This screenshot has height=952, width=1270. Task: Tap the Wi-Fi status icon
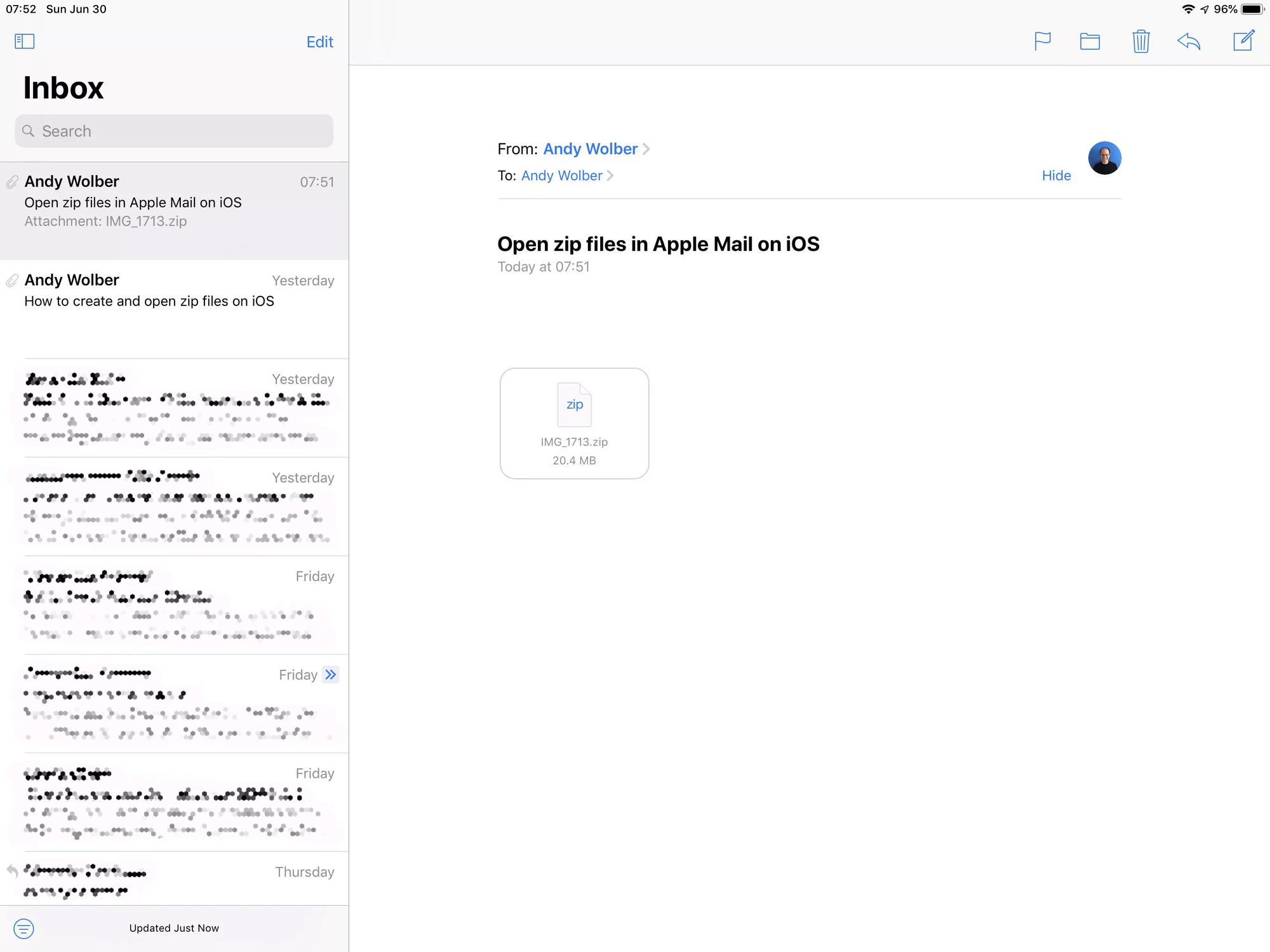[1188, 9]
